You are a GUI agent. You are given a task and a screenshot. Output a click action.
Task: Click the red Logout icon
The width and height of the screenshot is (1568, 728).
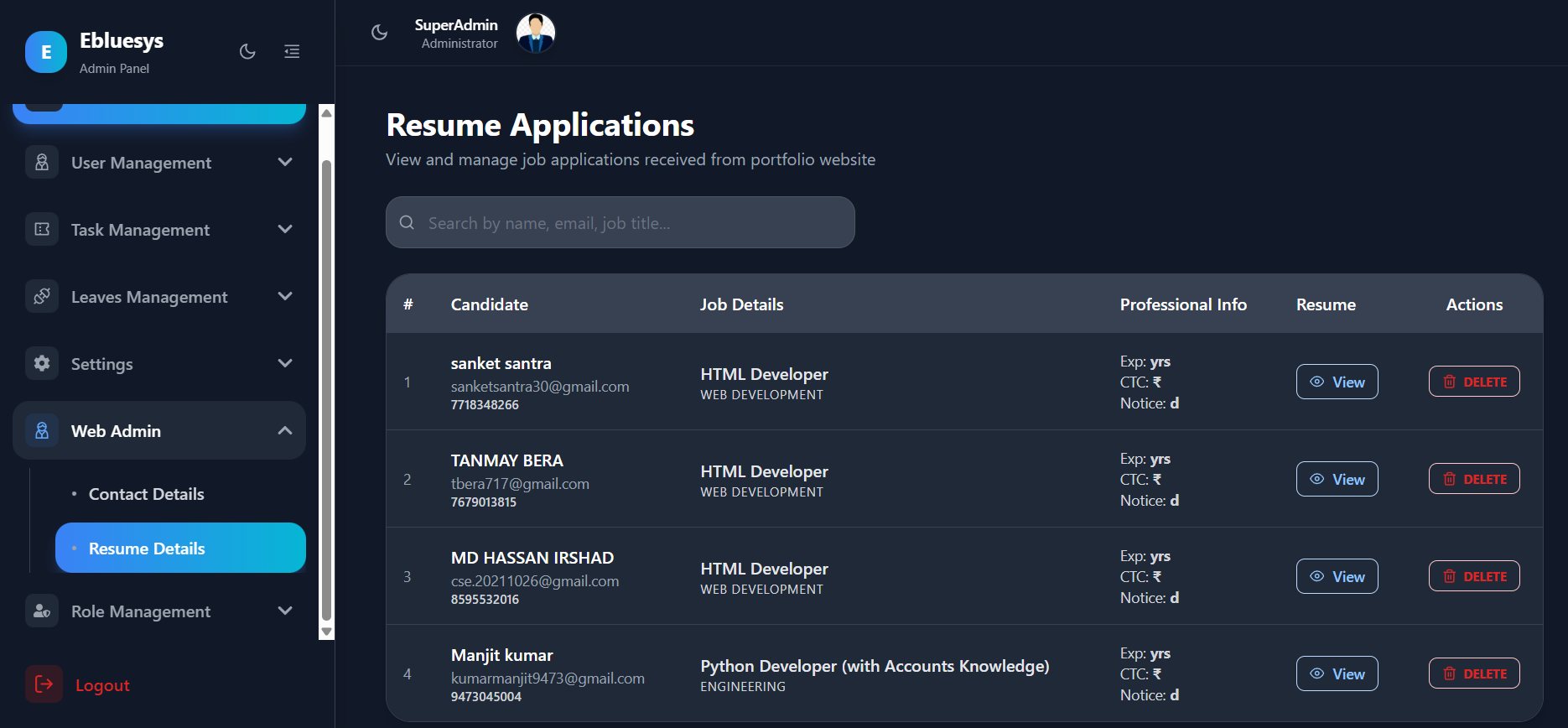44,684
